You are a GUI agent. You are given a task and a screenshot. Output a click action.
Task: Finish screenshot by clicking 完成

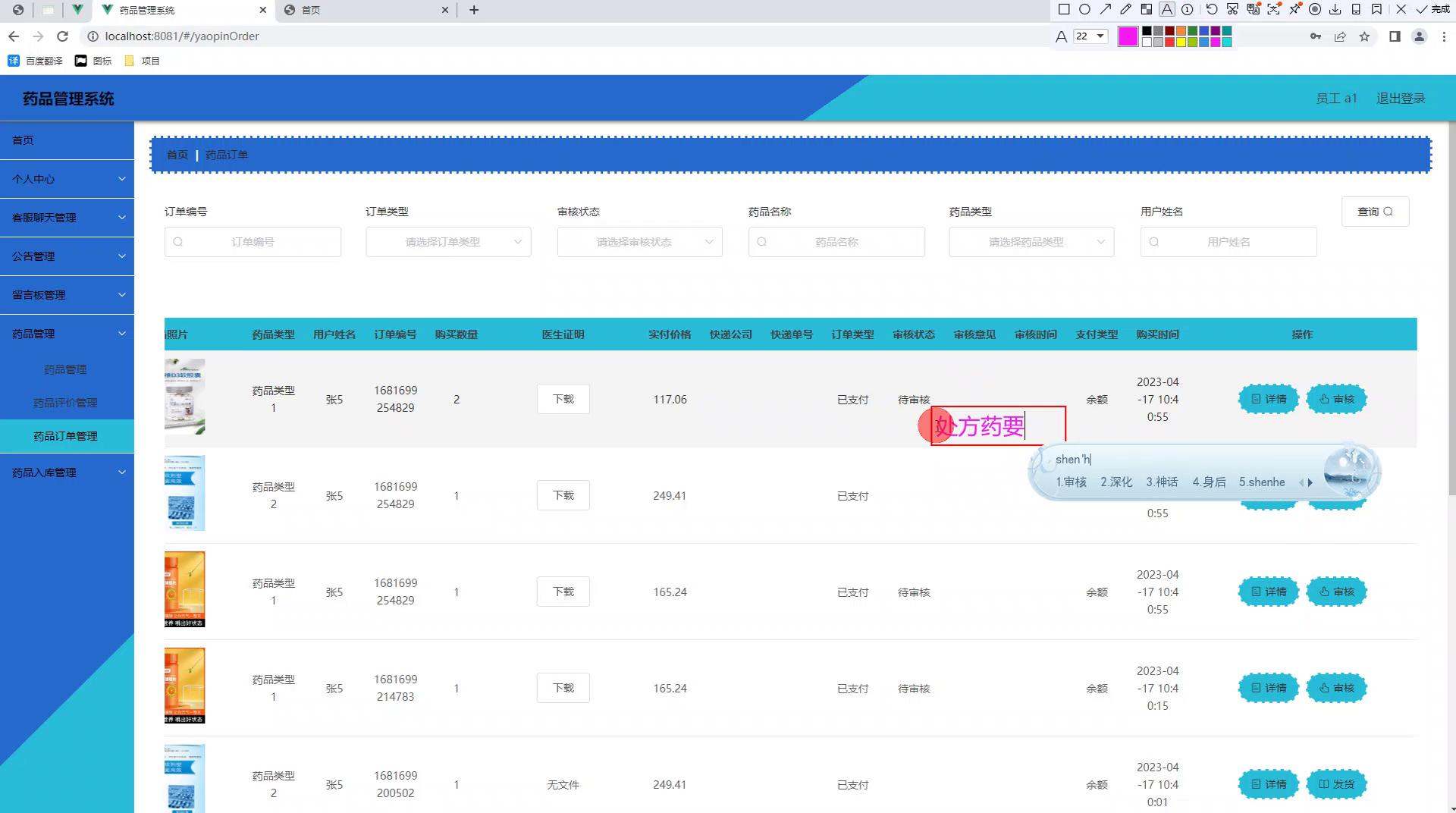[x=1432, y=10]
